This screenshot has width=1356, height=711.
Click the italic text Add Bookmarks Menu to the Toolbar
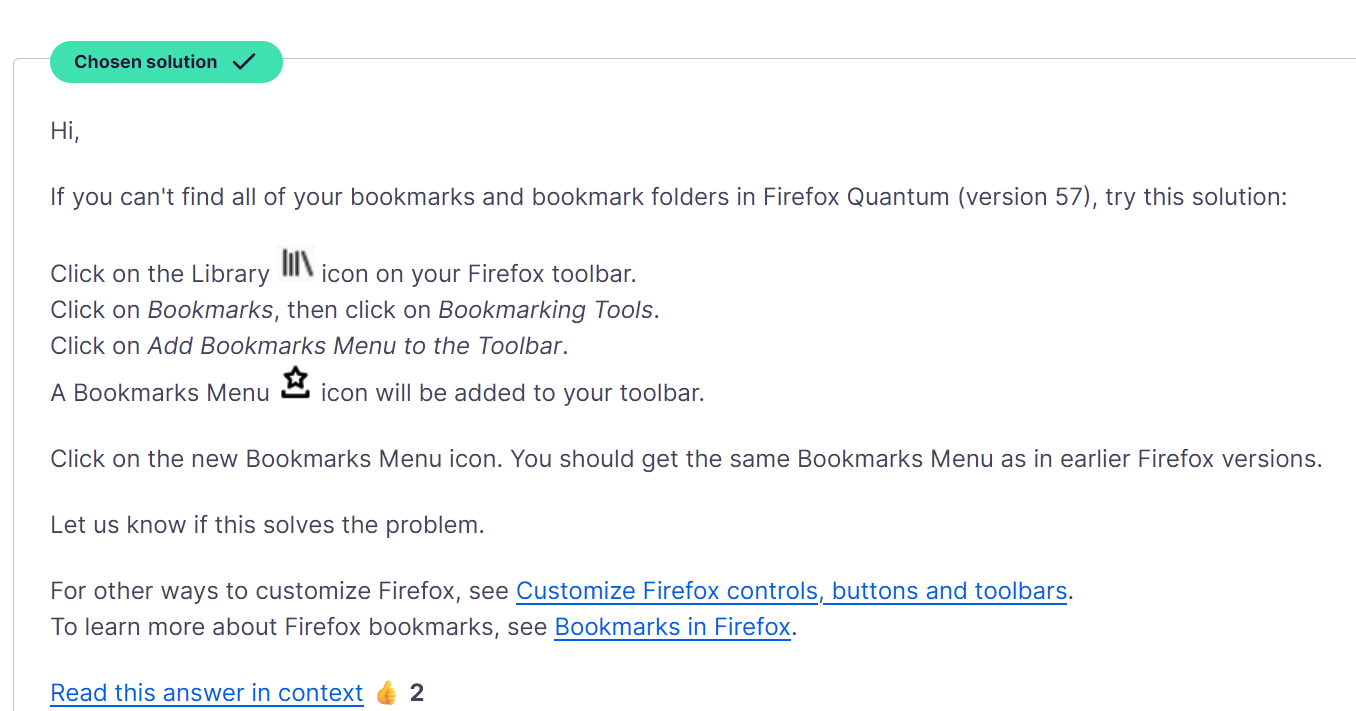click(x=355, y=346)
